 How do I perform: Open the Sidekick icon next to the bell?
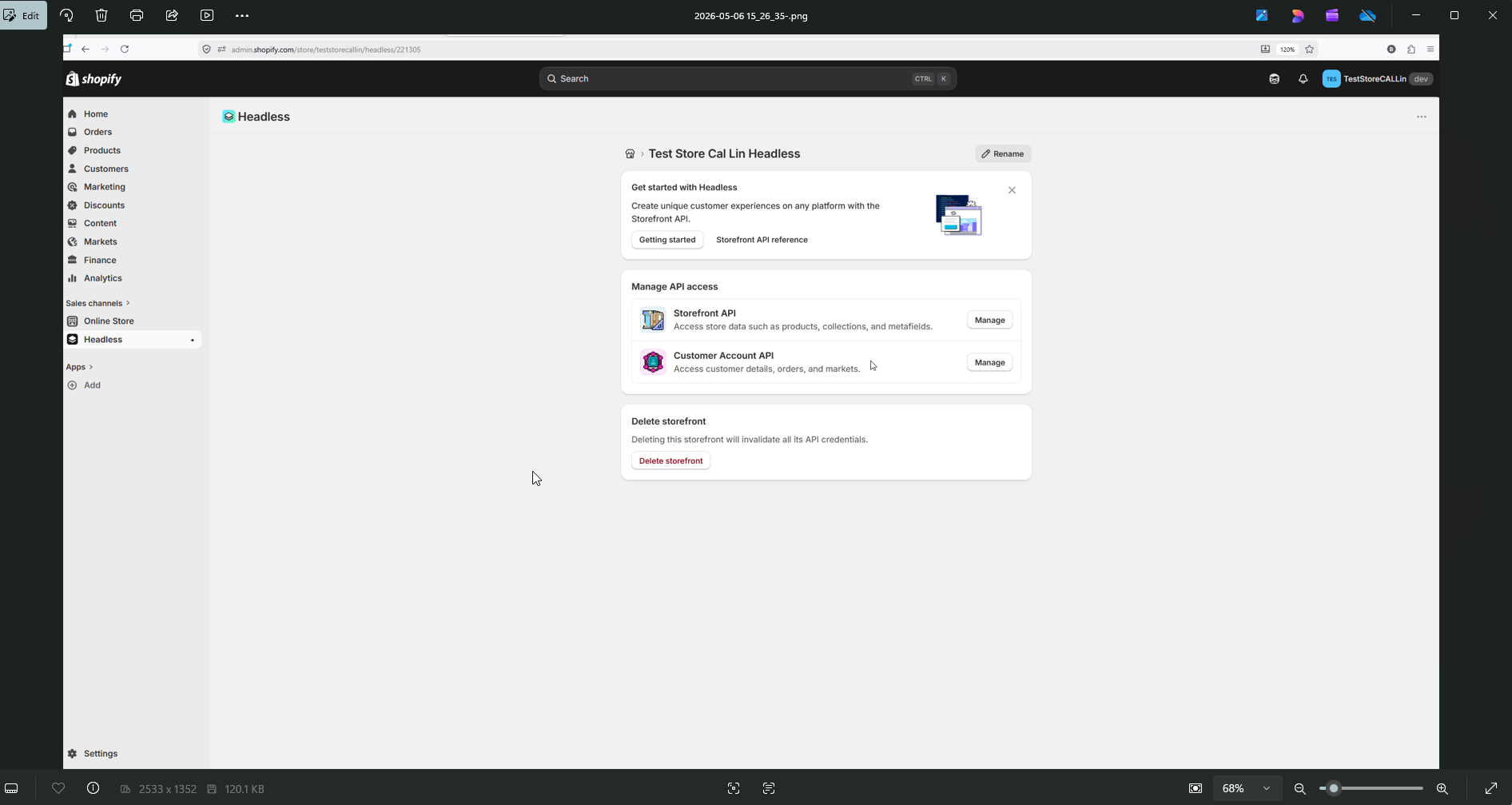coord(1274,78)
